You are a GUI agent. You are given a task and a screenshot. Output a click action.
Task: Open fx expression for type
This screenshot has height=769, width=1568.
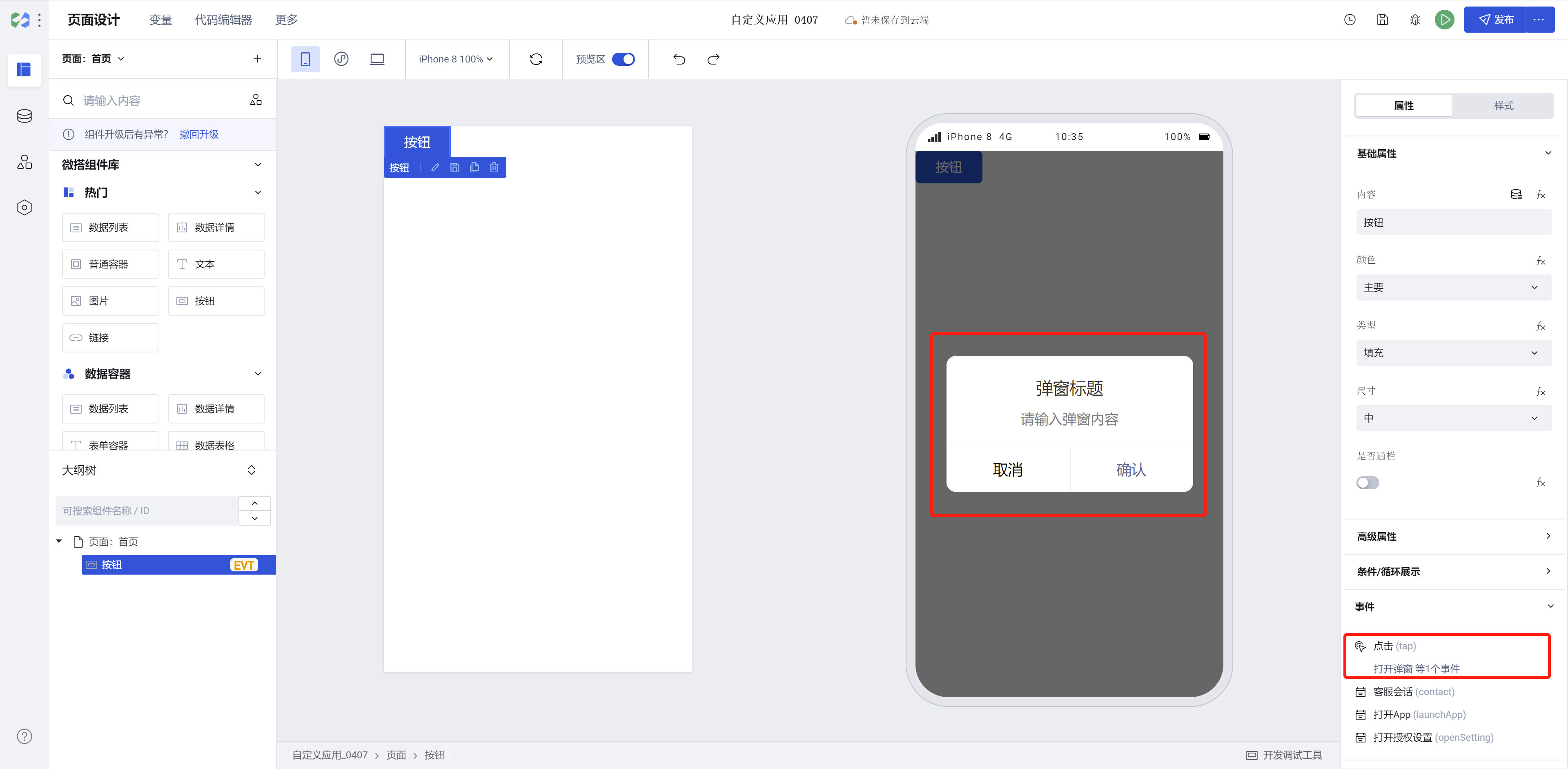click(1541, 326)
